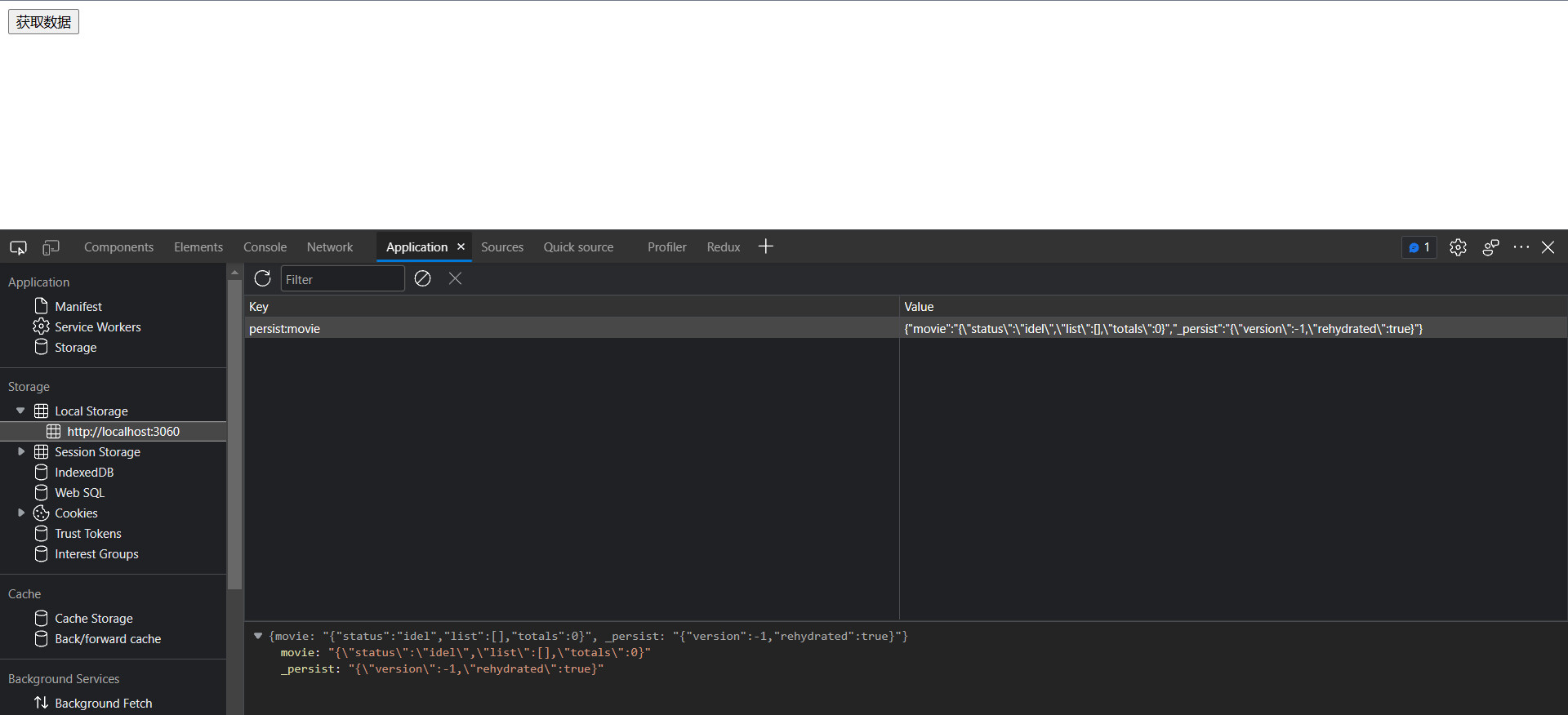Image resolution: width=1568 pixels, height=715 pixels.
Task: Open IndexedDB in the sidebar
Action: (x=83, y=473)
